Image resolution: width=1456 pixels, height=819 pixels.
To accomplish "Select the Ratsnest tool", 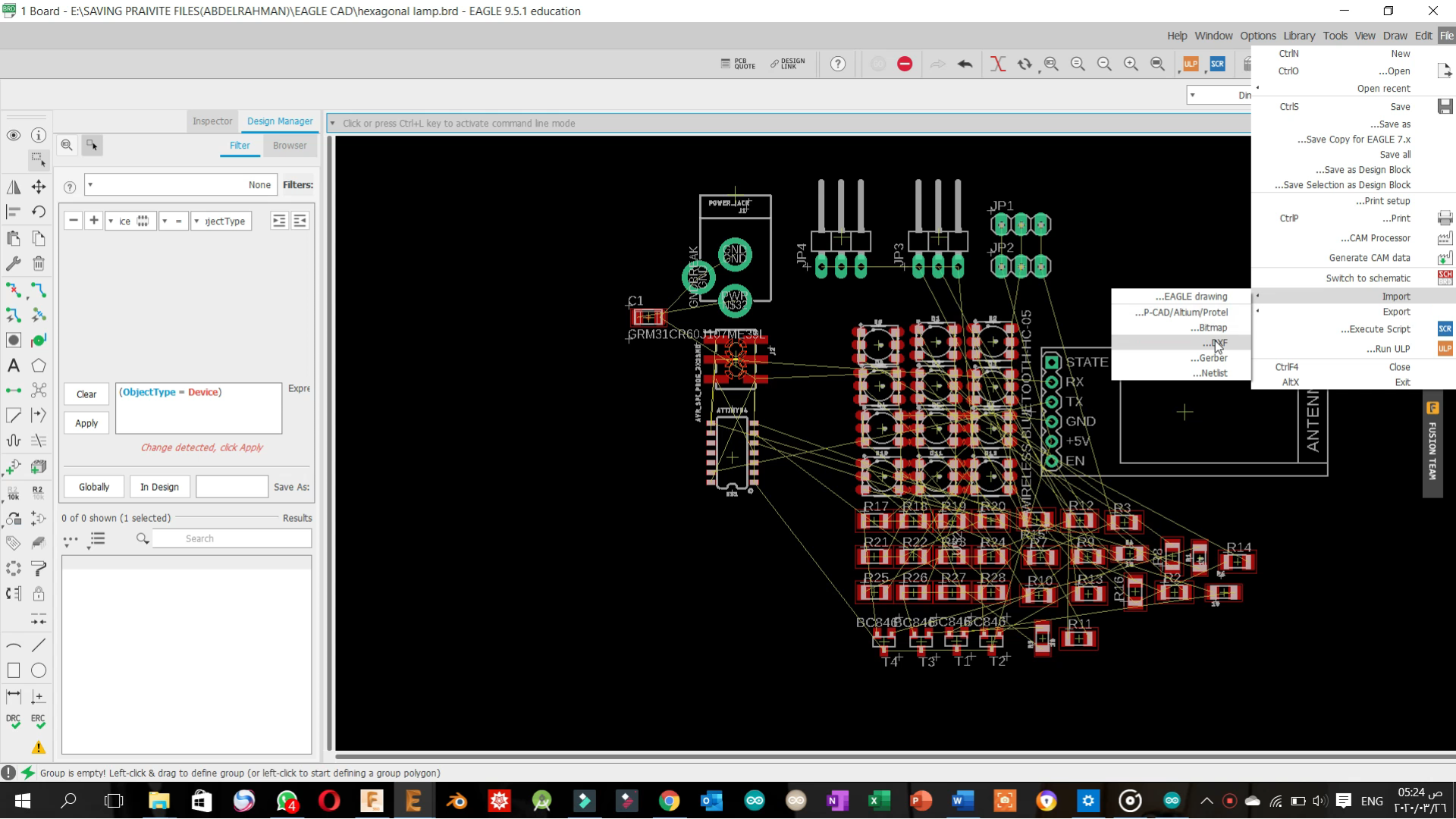I will pyautogui.click(x=39, y=391).
